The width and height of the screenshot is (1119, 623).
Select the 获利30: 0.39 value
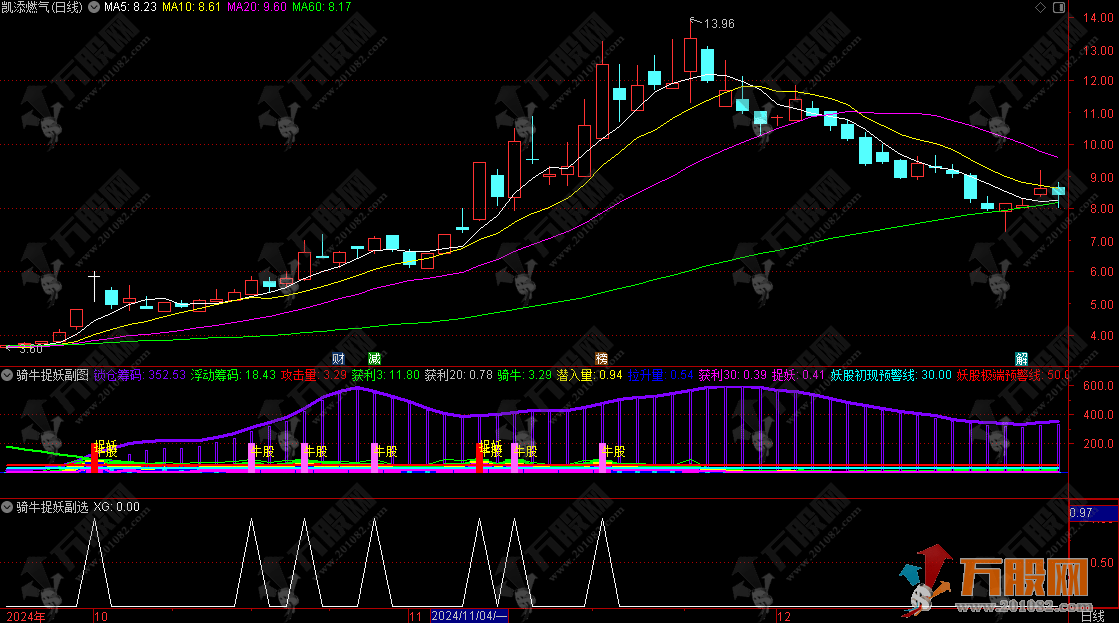(733, 375)
